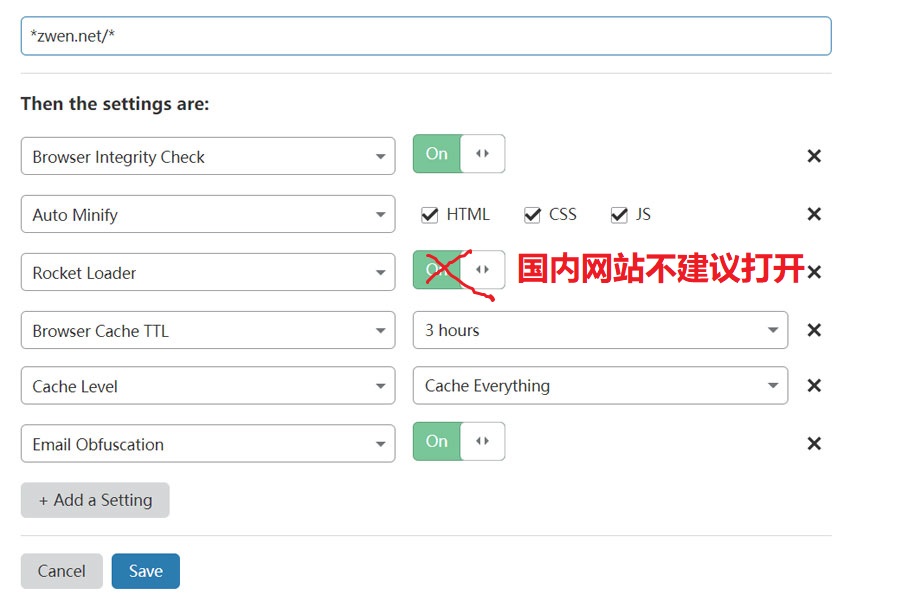Click the Add a Setting button

point(95,500)
